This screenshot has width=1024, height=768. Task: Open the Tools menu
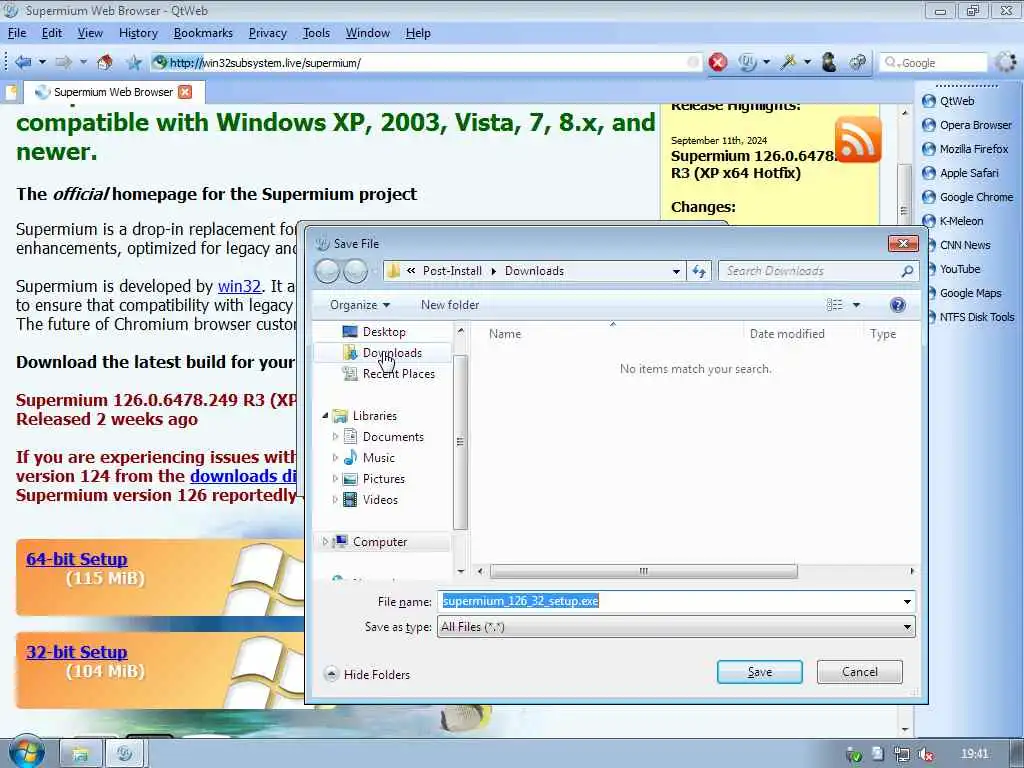pyautogui.click(x=316, y=33)
